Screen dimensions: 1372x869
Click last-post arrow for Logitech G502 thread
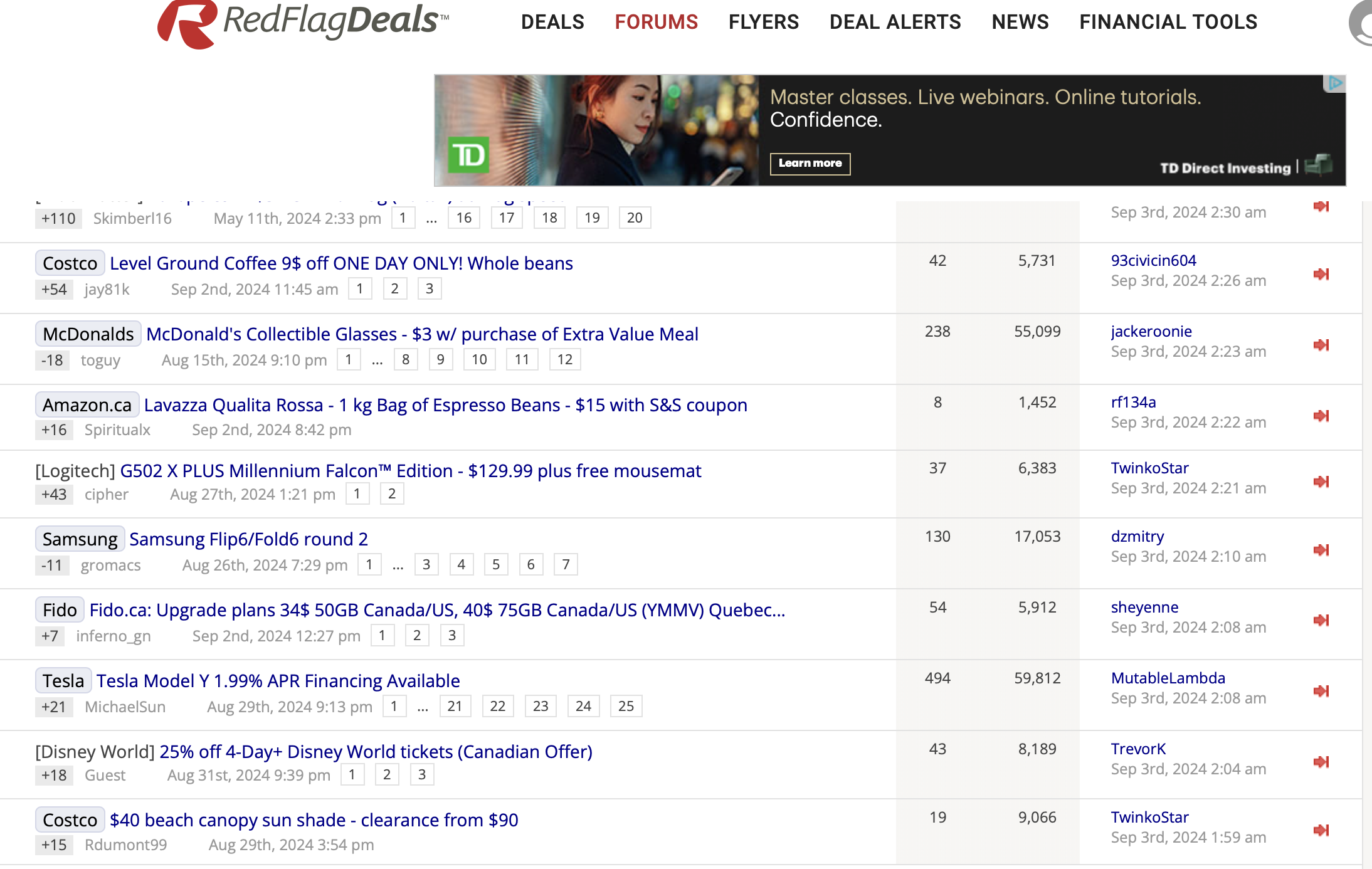(x=1321, y=482)
